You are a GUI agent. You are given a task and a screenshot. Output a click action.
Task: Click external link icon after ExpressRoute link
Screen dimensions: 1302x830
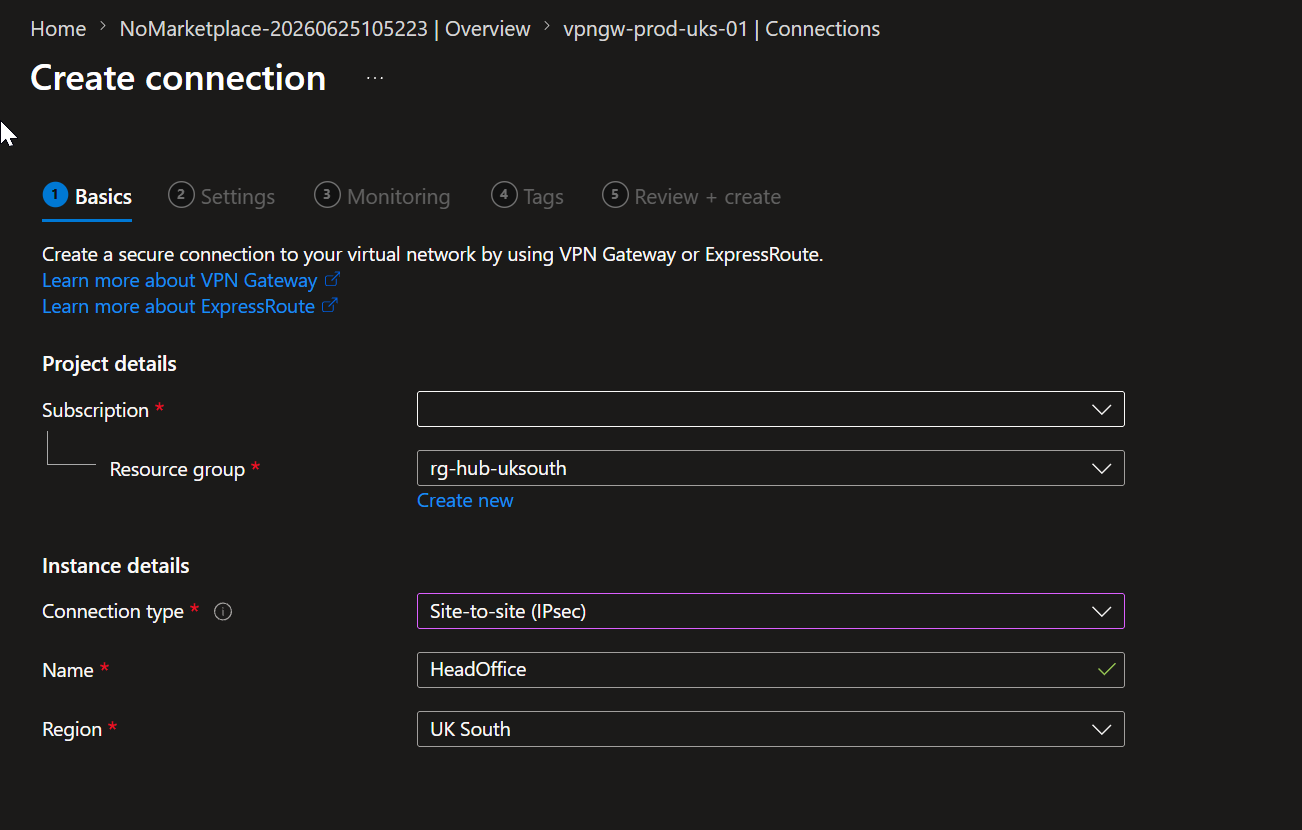tap(329, 306)
